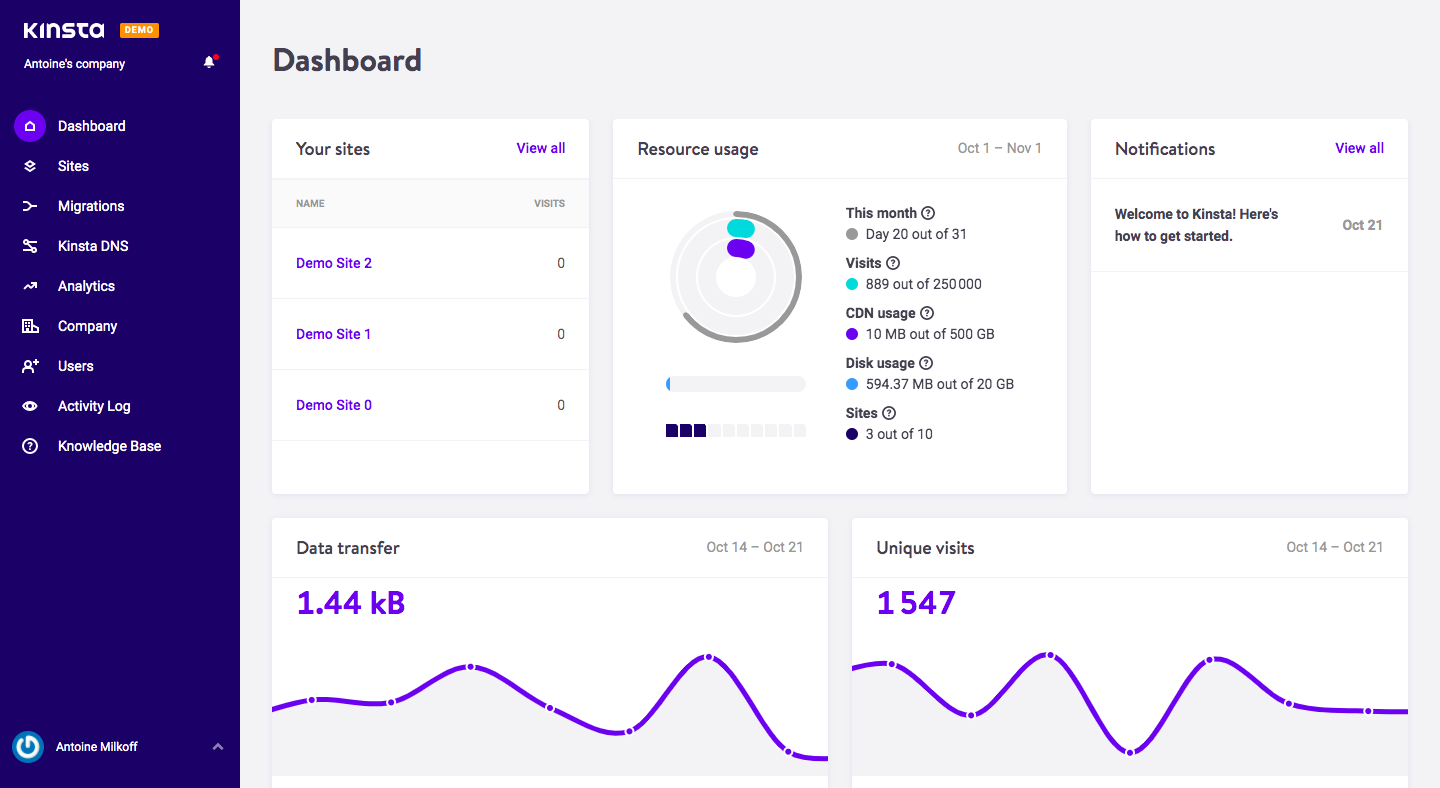Select the Migrations icon in sidebar

click(x=30, y=206)
